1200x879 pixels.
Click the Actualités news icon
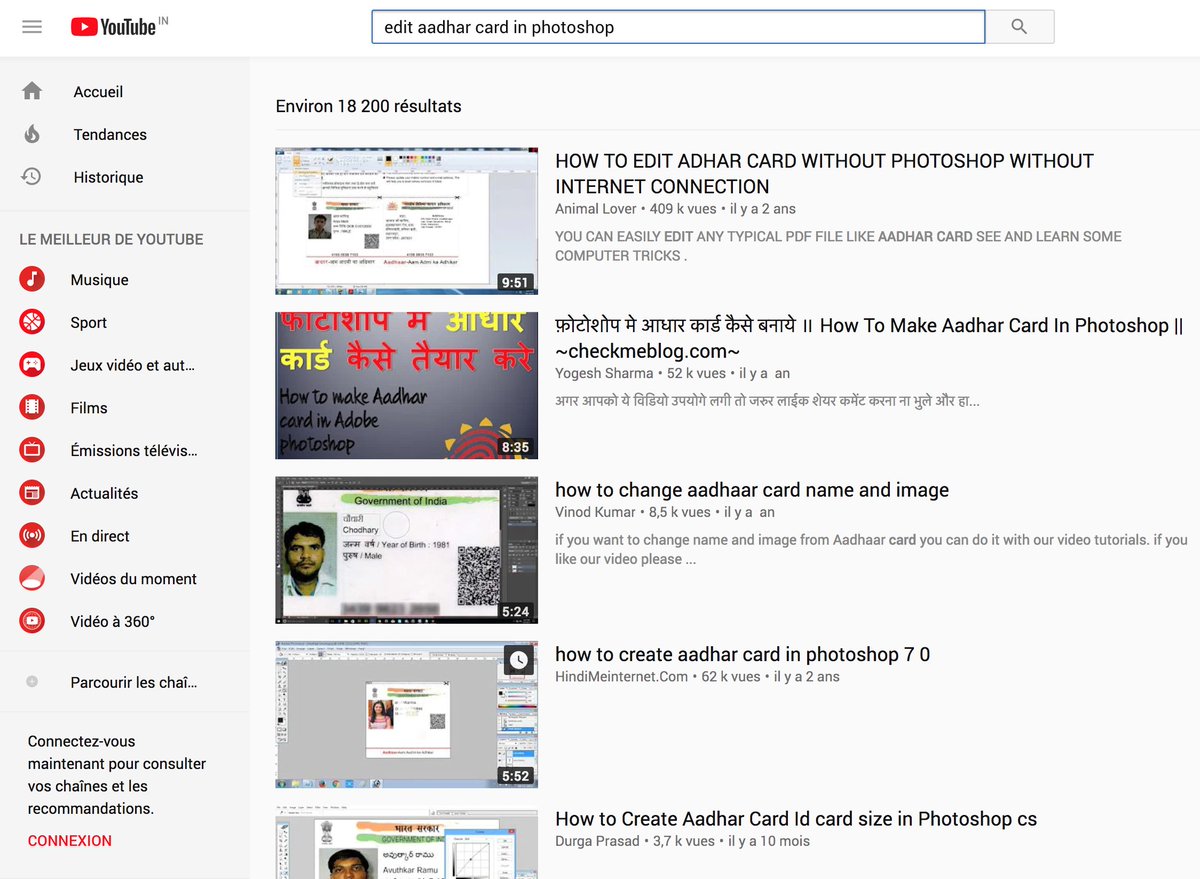pyautogui.click(x=32, y=493)
